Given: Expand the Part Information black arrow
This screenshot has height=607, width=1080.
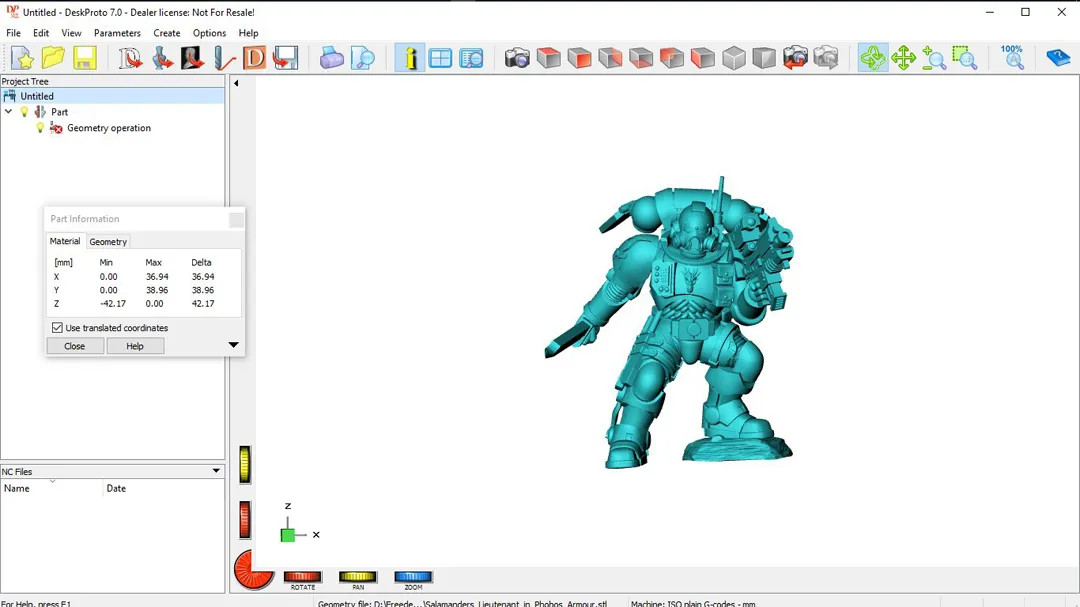Looking at the screenshot, I should tap(233, 345).
